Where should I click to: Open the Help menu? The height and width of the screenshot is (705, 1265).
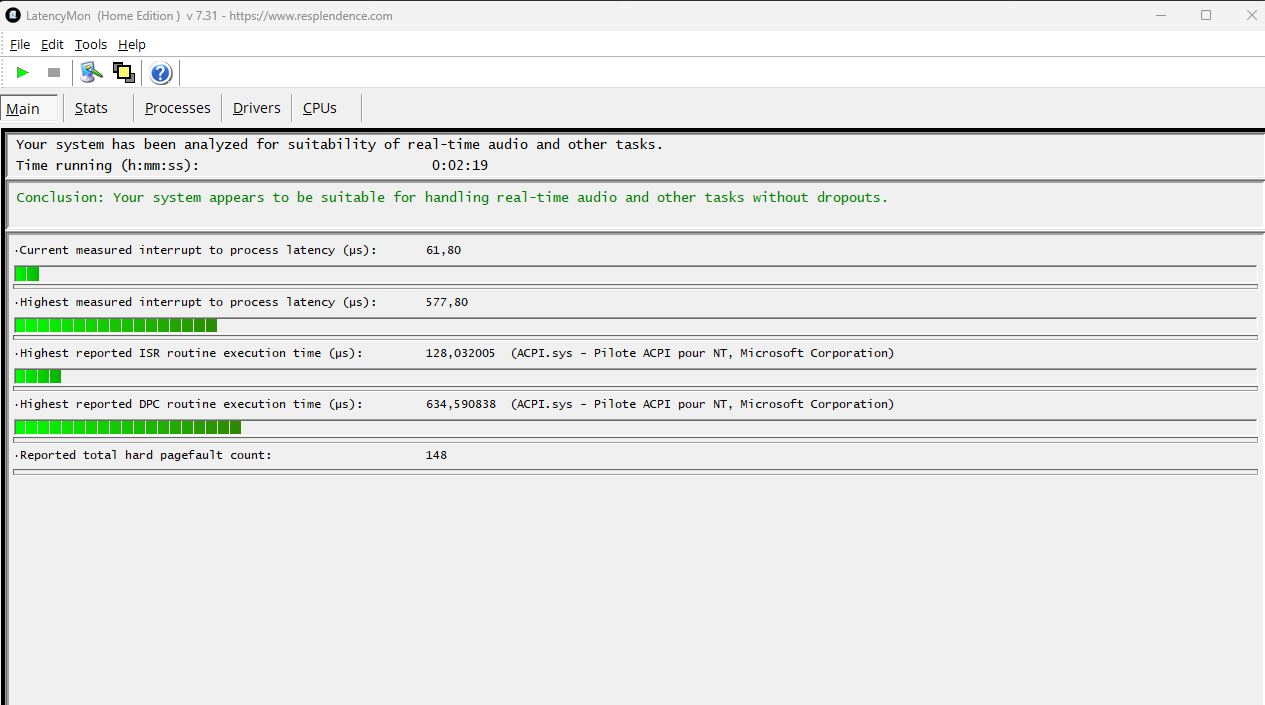click(x=132, y=44)
